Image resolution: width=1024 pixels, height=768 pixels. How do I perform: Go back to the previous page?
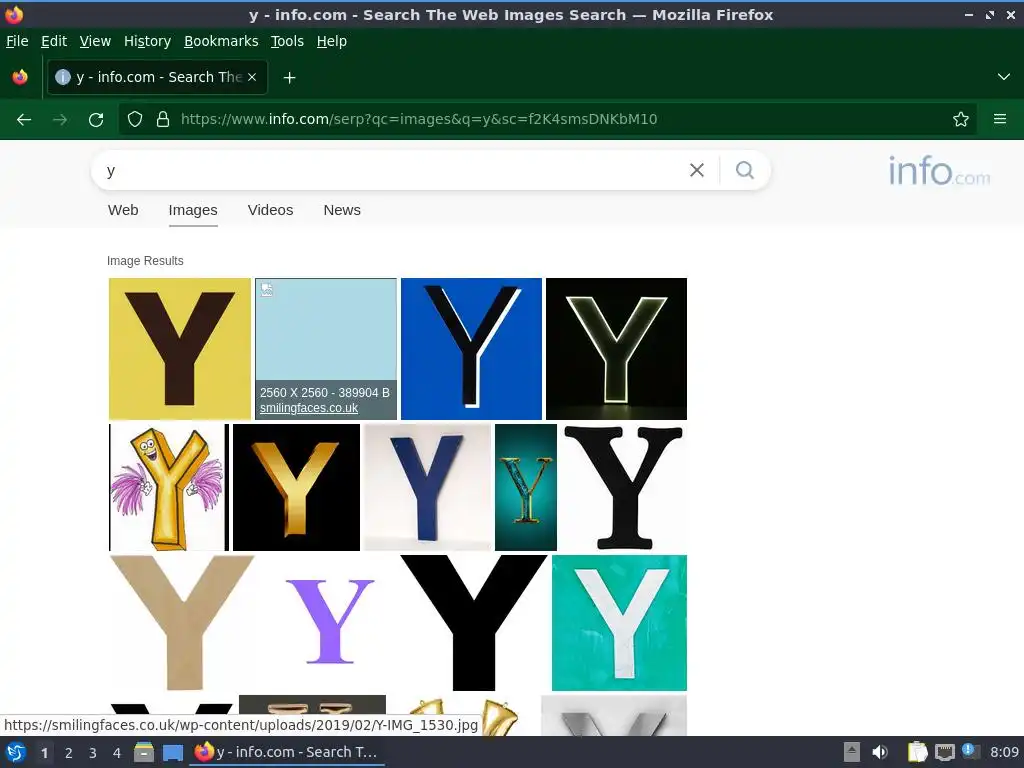coord(24,120)
